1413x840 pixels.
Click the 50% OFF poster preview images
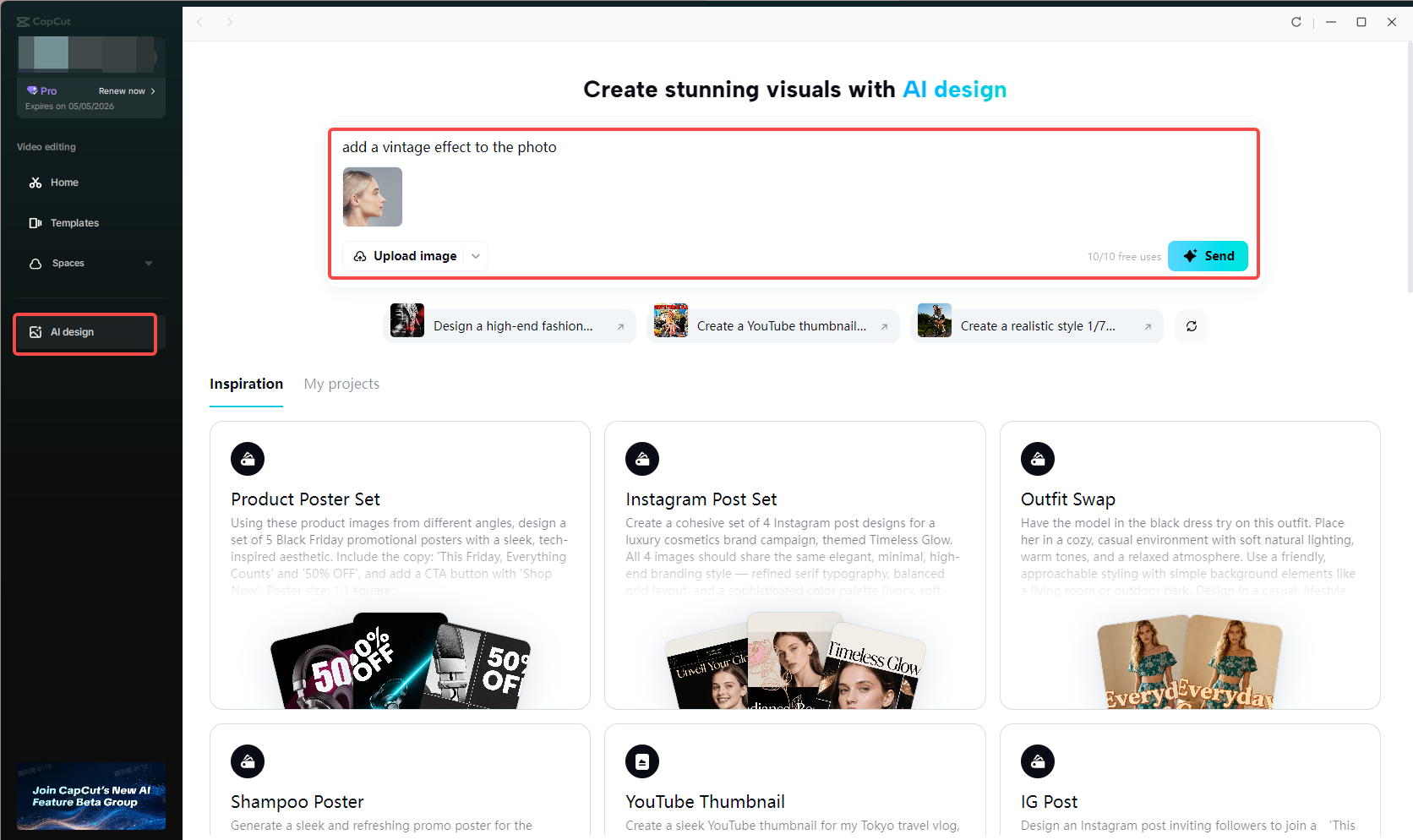pos(401,661)
